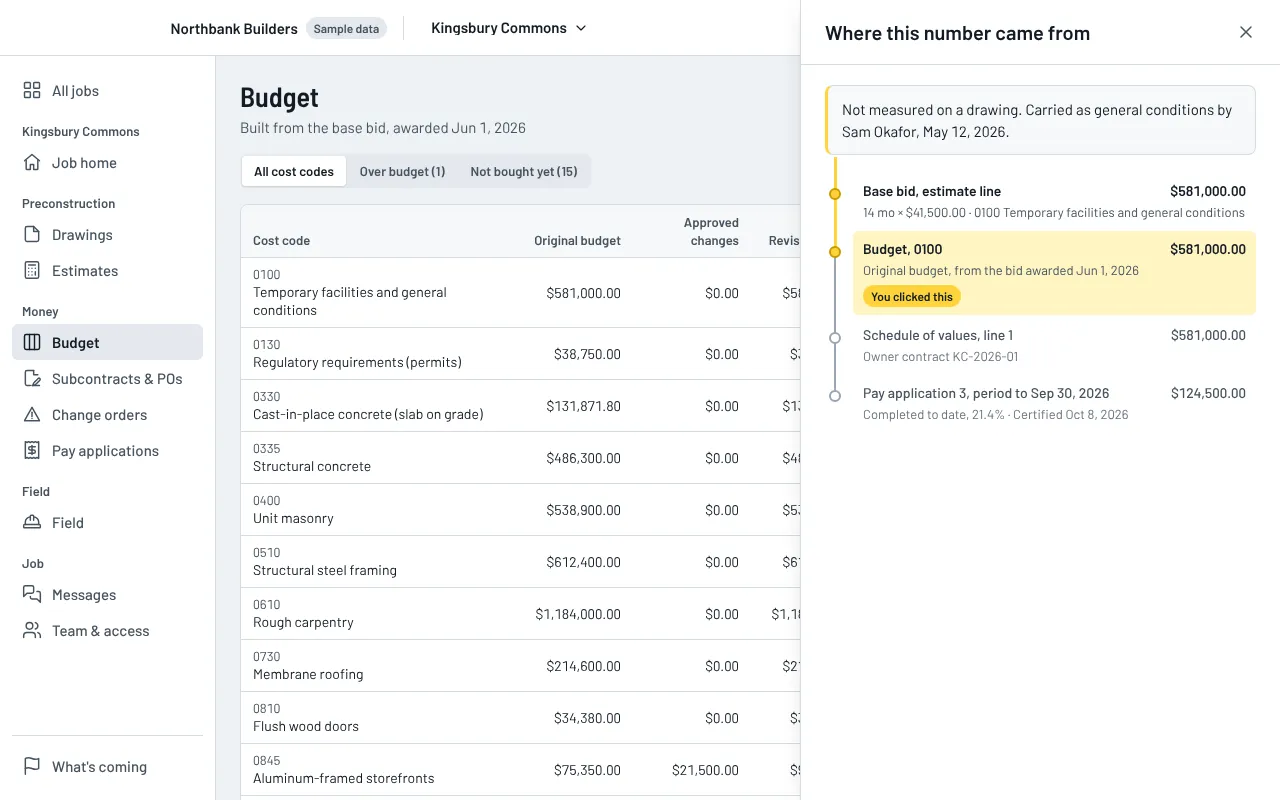Select the Structural steel framing row
This screenshot has width=1280, height=800.
coord(520,562)
